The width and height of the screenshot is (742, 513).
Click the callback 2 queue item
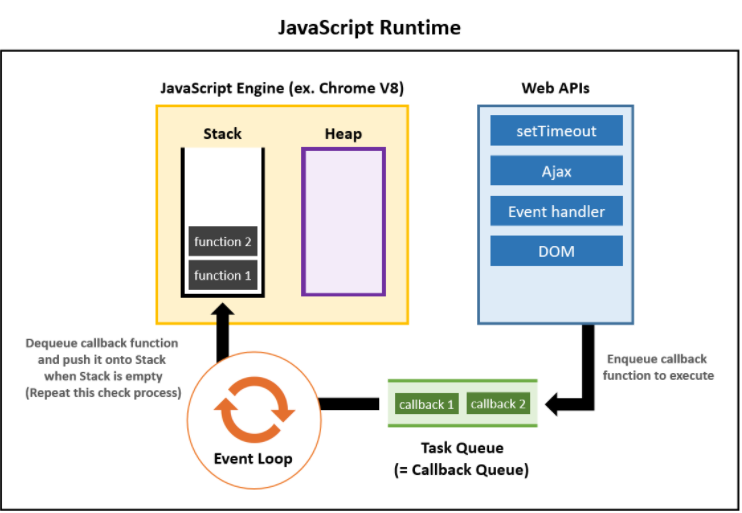coord(498,404)
